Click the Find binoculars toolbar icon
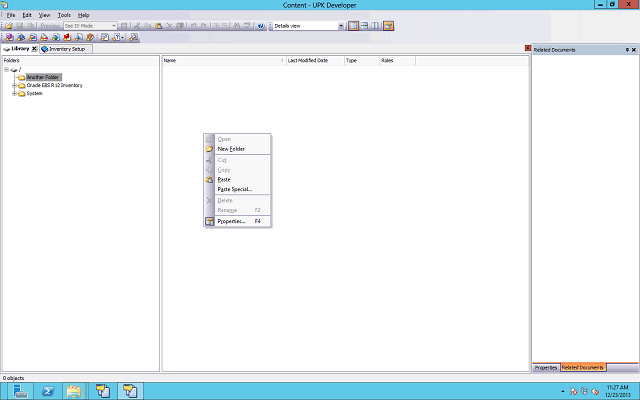Viewport: 640px width, 400px height. pos(236,26)
